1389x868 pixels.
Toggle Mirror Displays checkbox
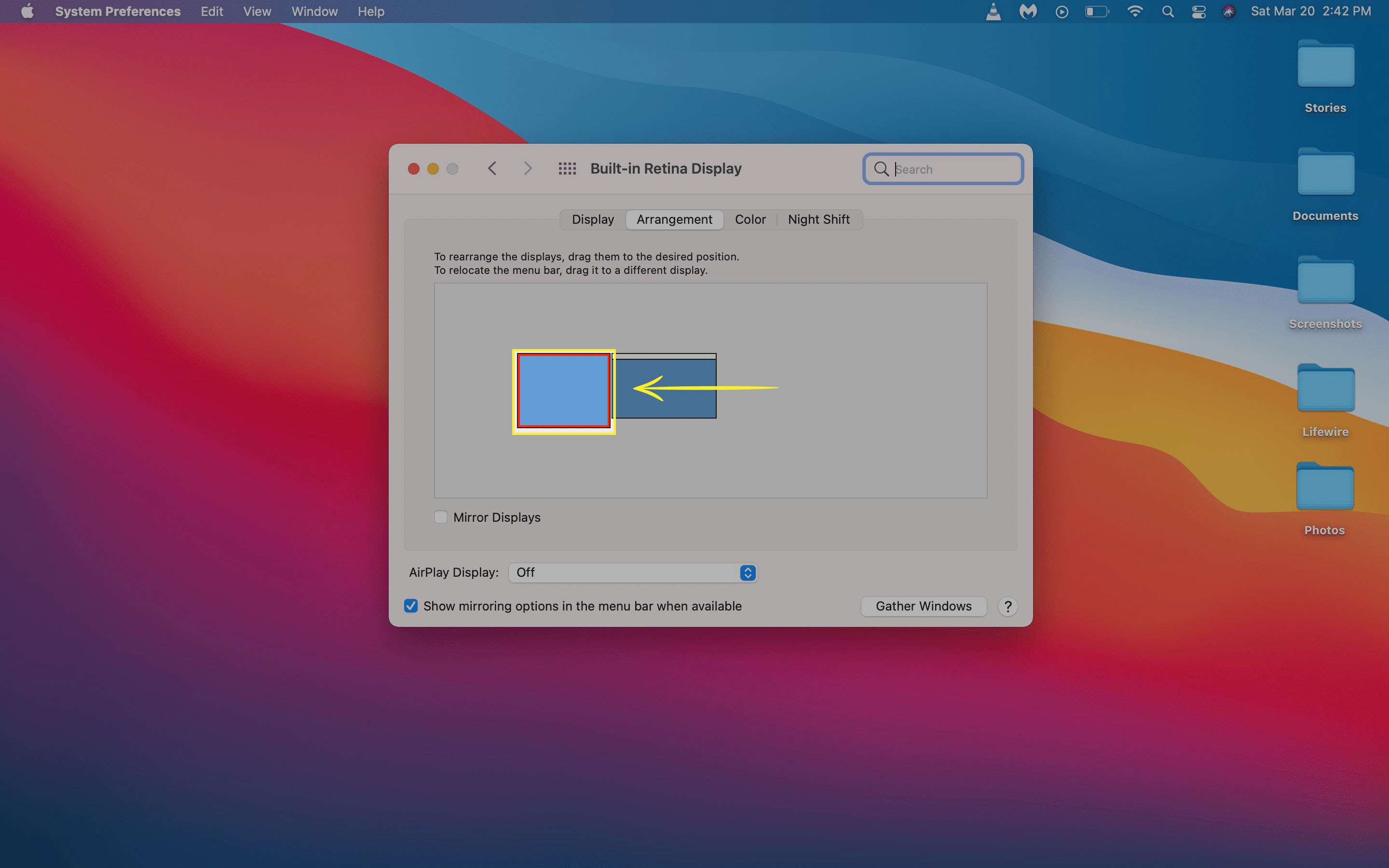tap(440, 516)
